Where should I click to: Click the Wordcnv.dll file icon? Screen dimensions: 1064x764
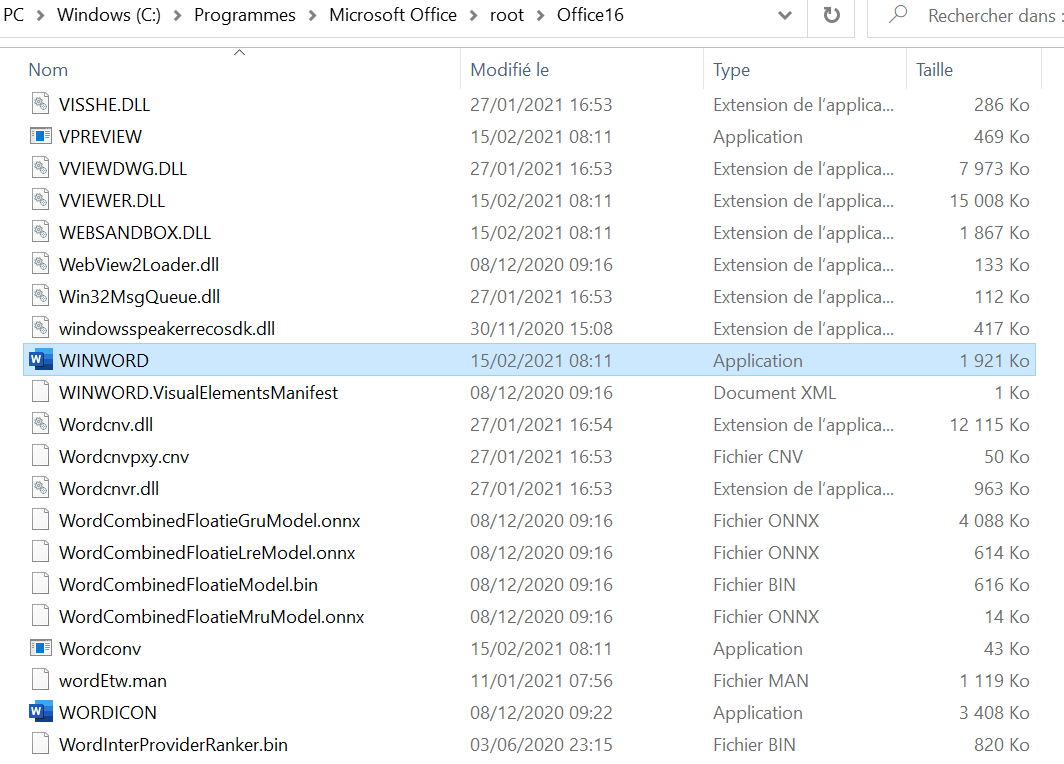(41, 424)
